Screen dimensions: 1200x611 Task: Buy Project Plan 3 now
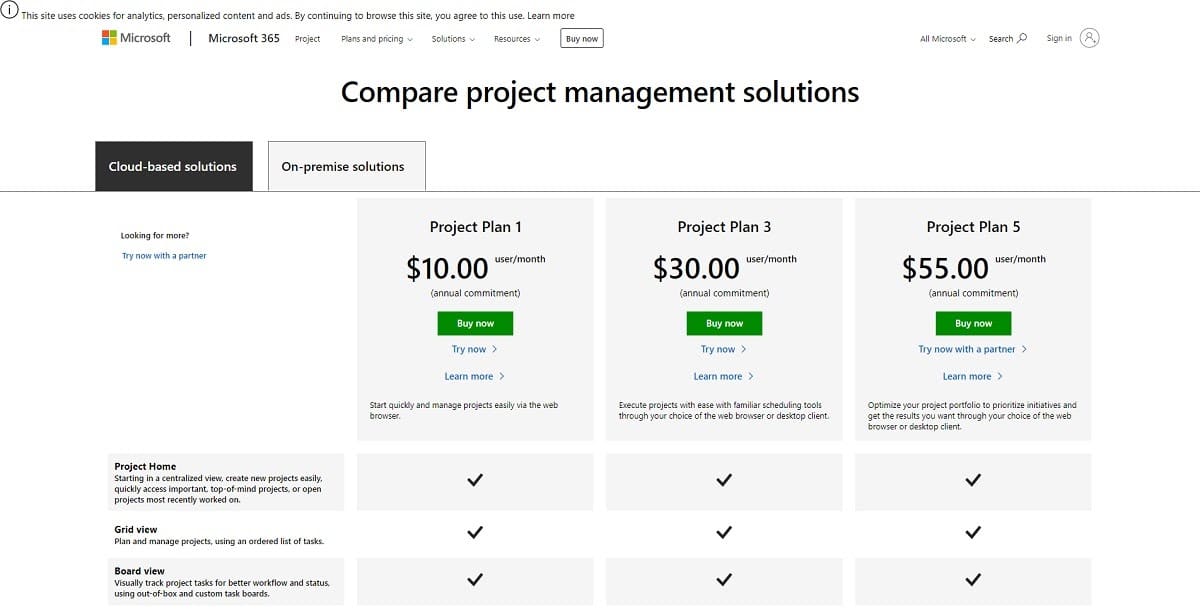coord(724,322)
